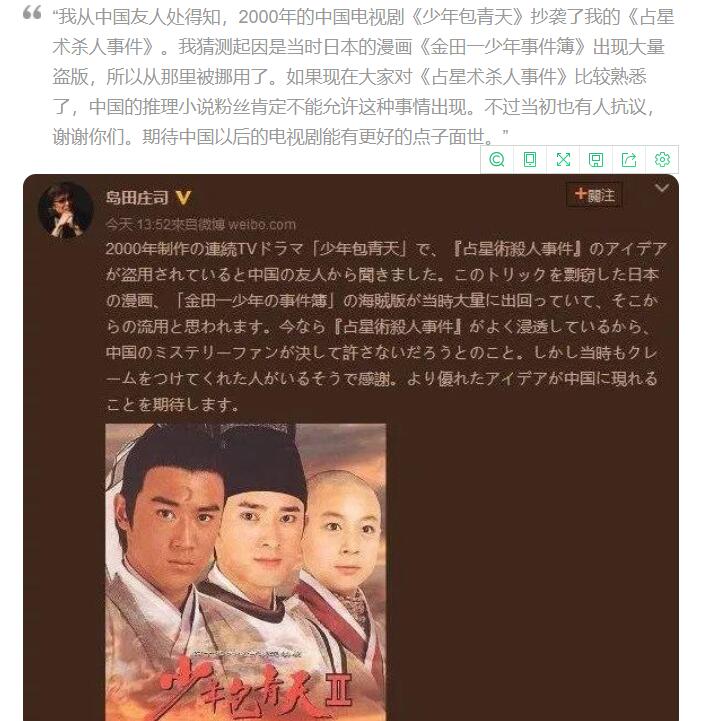This screenshot has height=721, width=703.
Task: Click 《金田一少年事件簿》 in the quote
Action: (x=504, y=47)
